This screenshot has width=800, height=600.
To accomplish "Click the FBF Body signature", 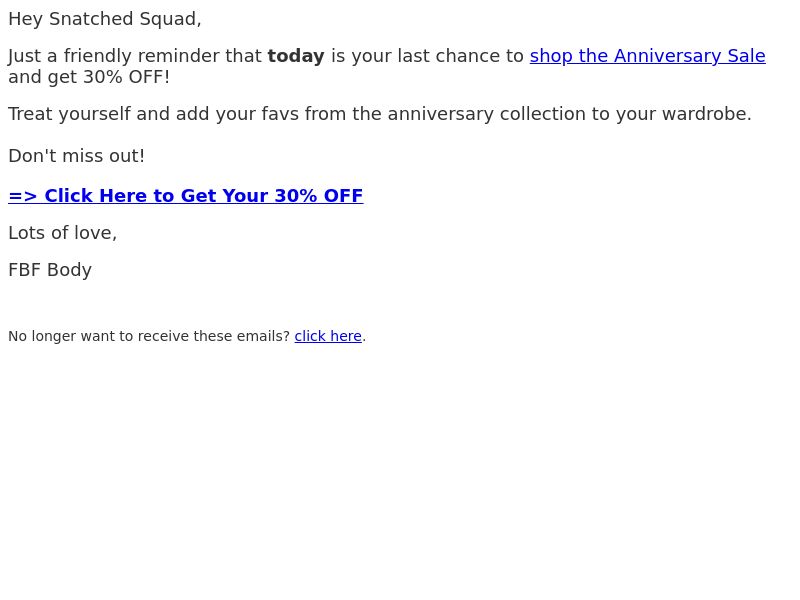I will click(x=50, y=269).
